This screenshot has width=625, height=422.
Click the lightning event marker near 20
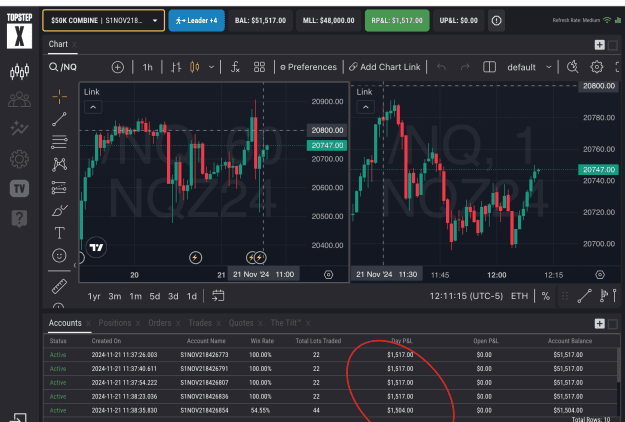coord(195,257)
